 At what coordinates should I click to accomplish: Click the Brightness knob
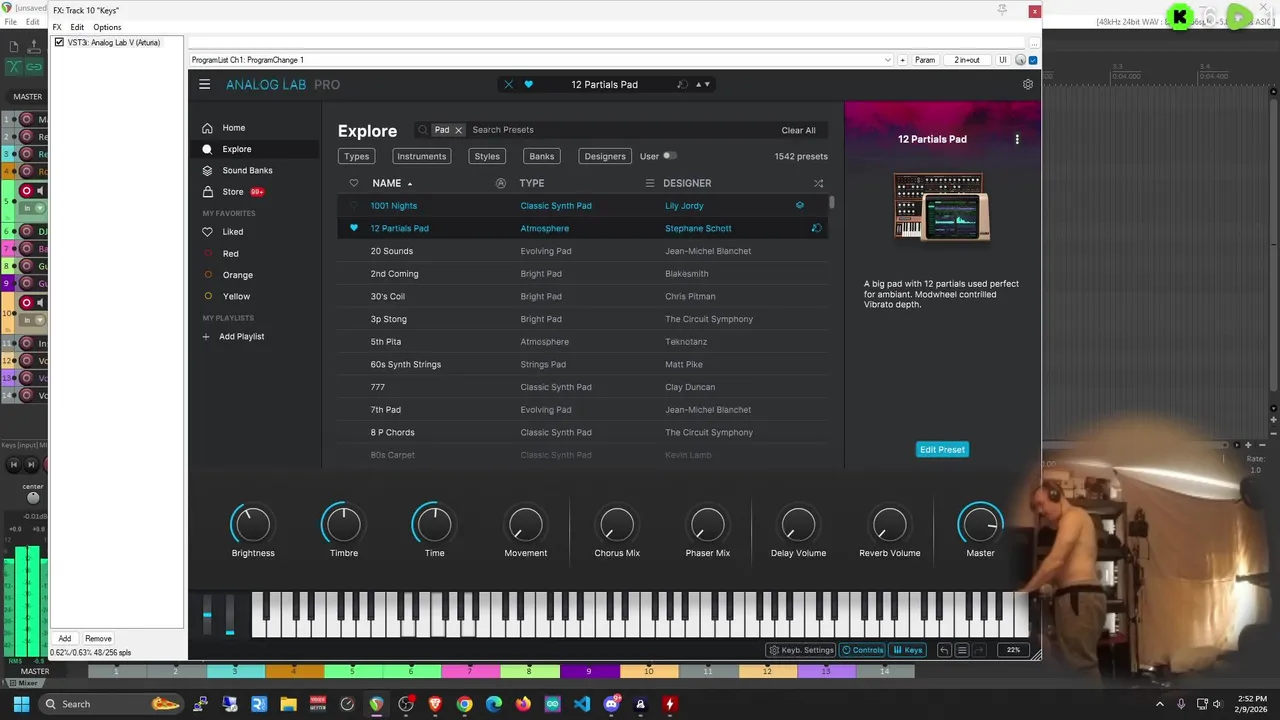(253, 523)
